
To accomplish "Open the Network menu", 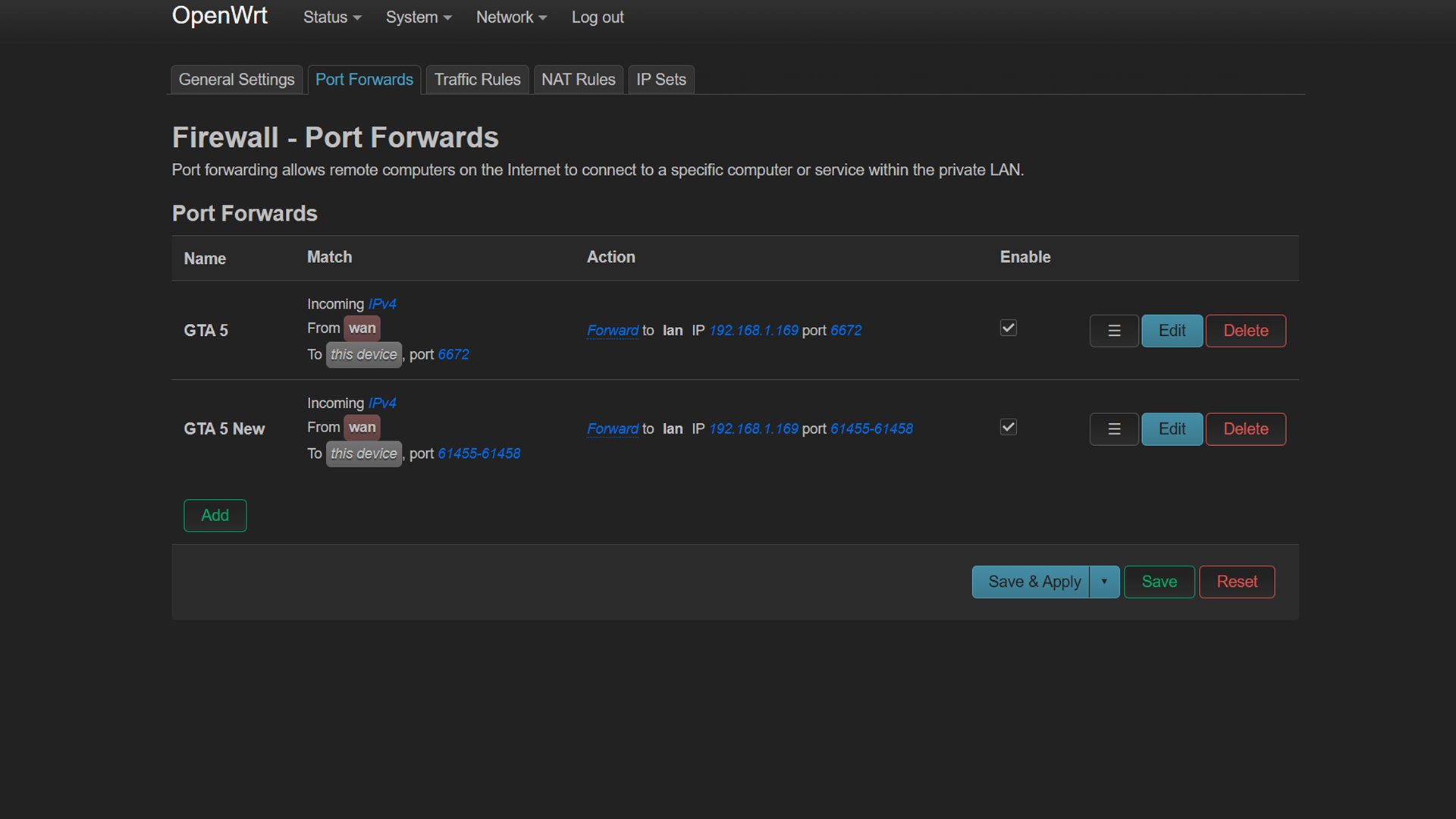I will (x=510, y=17).
